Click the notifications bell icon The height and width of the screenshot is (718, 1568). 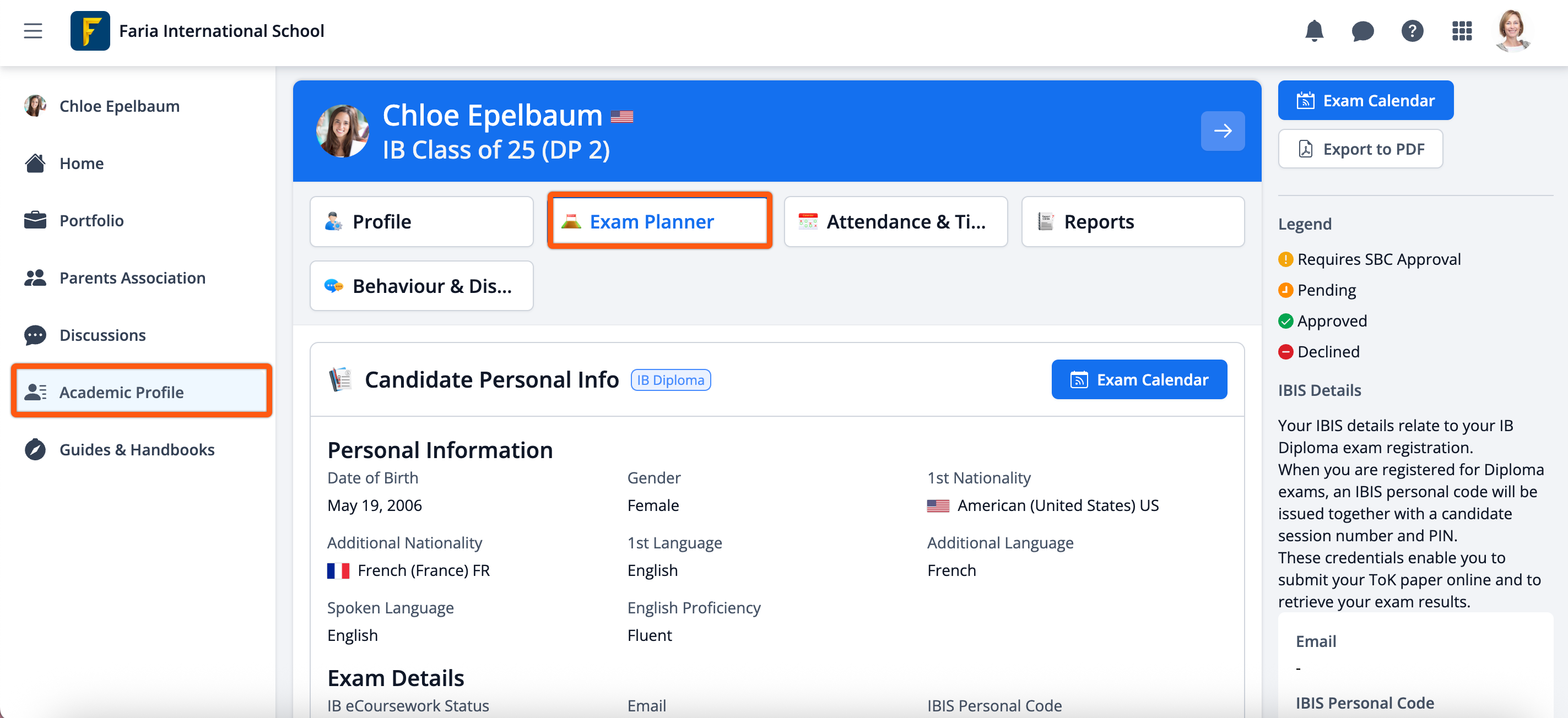point(1314,30)
